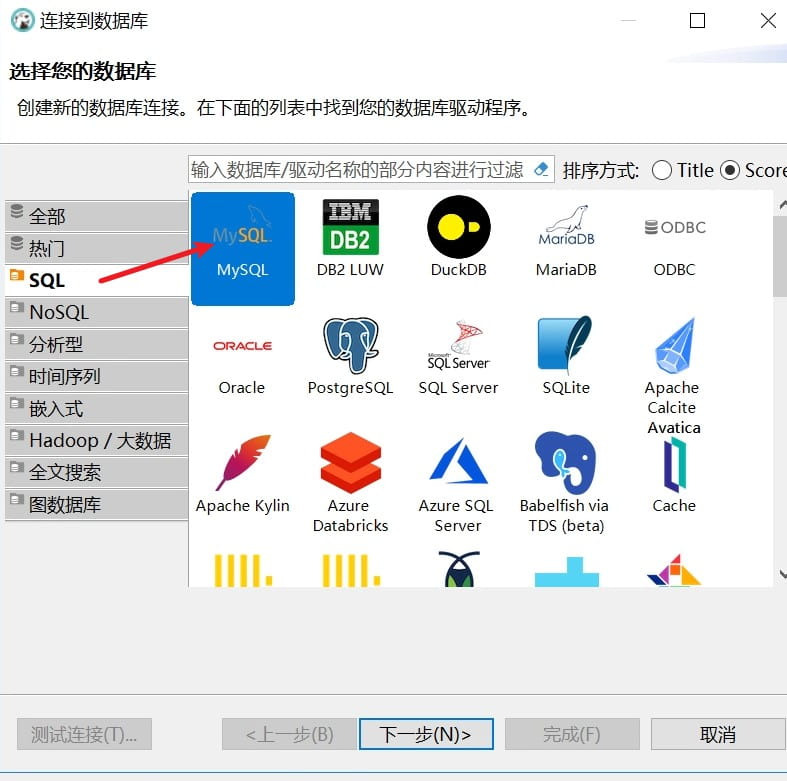Pick the SQL Server driver
The height and width of the screenshot is (781, 787).
tap(458, 357)
